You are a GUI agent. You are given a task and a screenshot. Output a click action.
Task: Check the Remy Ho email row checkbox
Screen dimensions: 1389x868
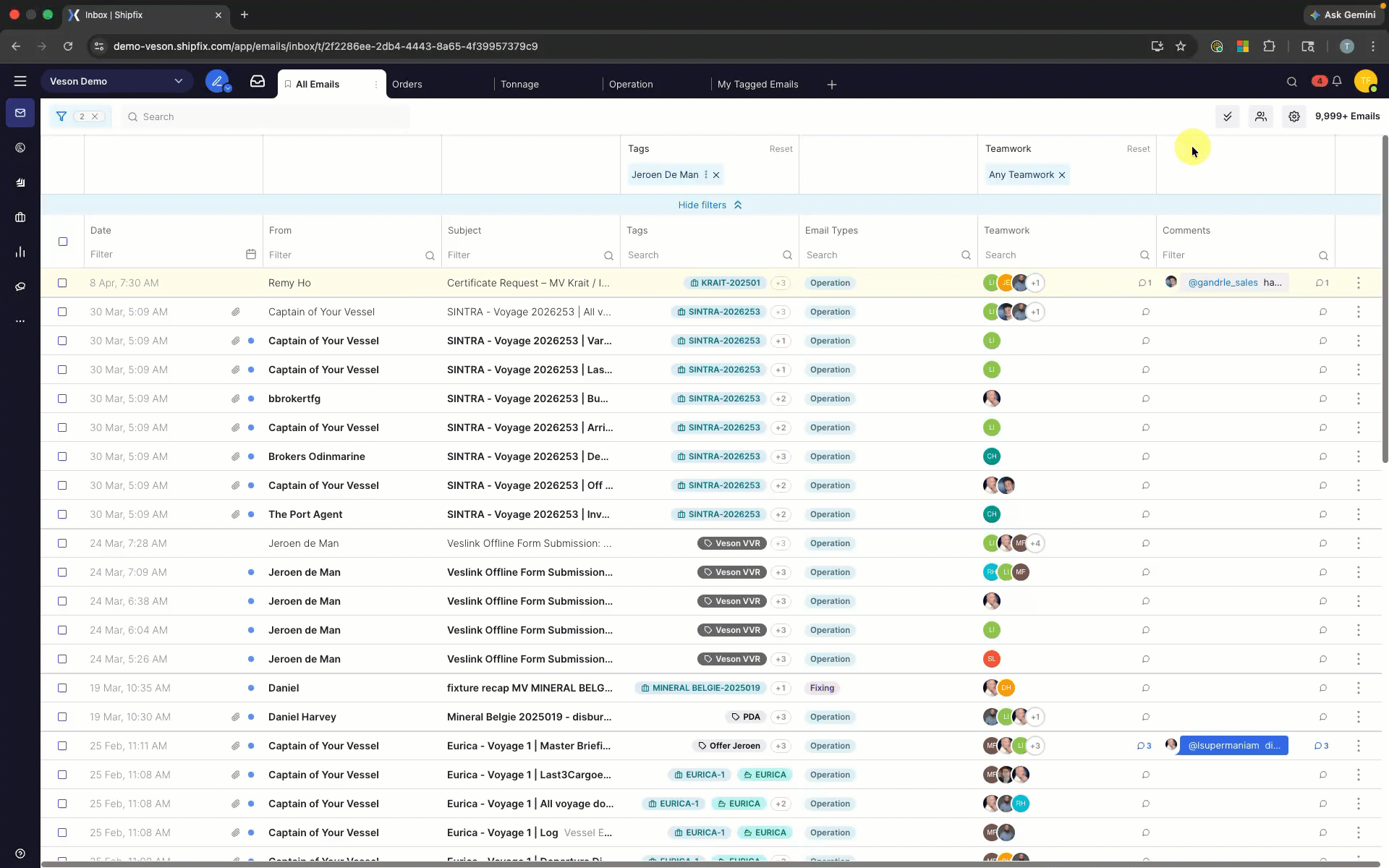point(62,283)
